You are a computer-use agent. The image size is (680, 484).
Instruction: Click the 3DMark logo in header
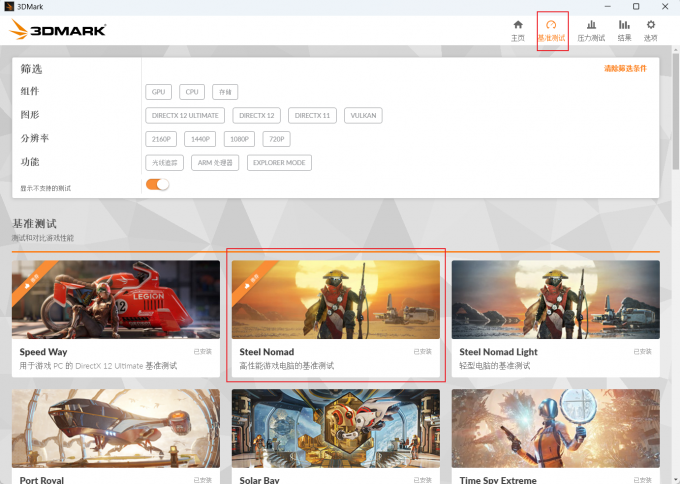pos(57,29)
